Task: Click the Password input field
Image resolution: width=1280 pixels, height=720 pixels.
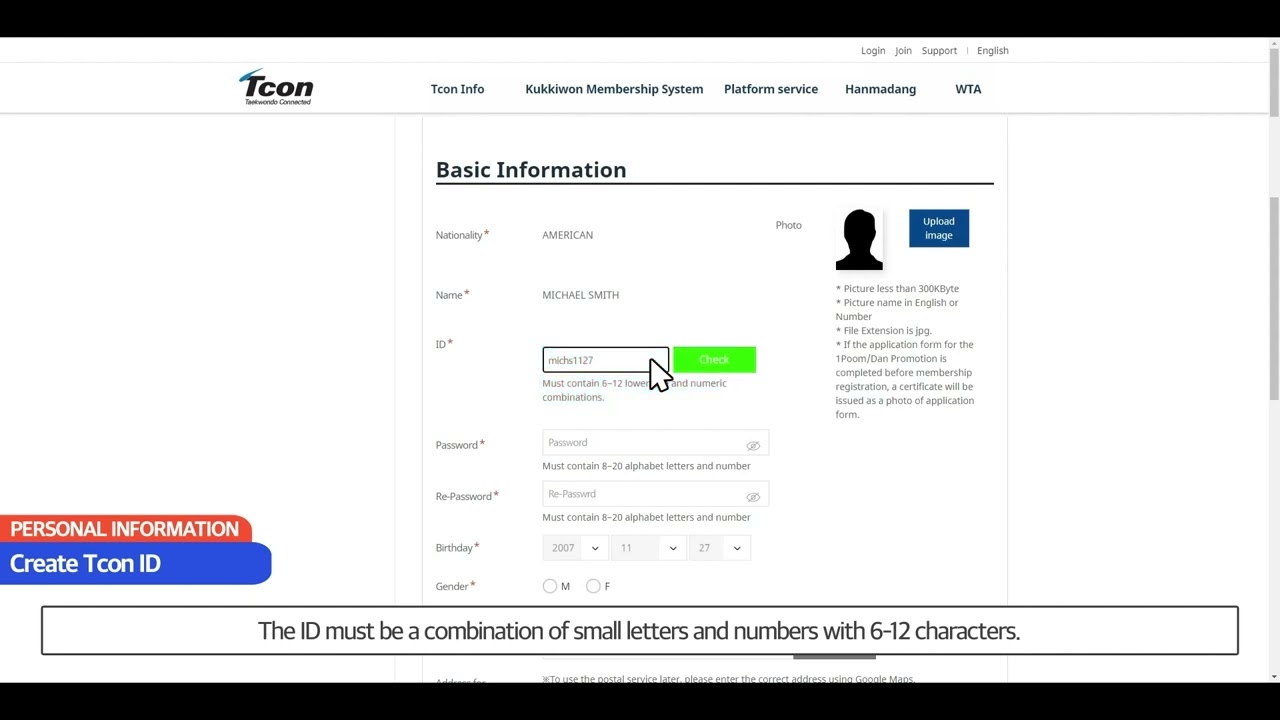Action: coord(655,443)
